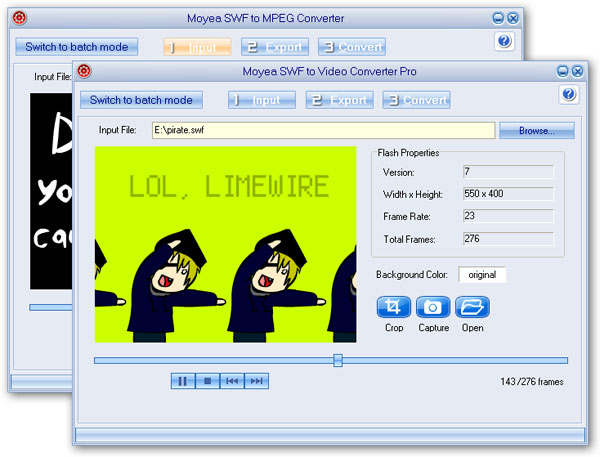Click the Input File path field
Viewport: 600px width, 457px height.
click(x=323, y=131)
